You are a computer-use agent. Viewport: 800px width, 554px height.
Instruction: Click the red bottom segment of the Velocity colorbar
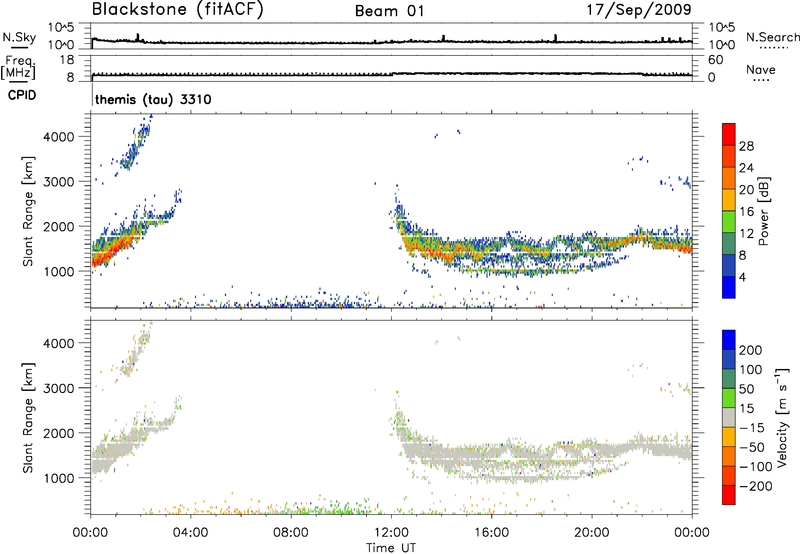pyautogui.click(x=729, y=495)
